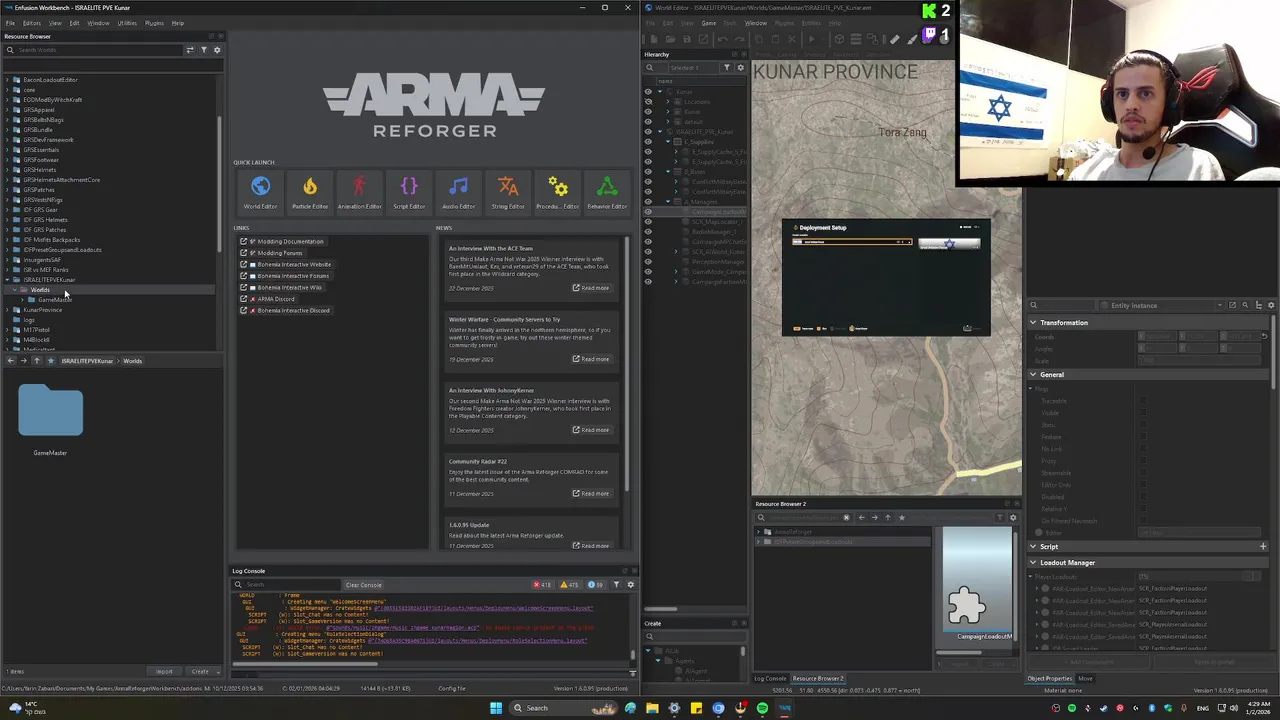1280x720 pixels.
Task: Open Resource Browser settings gear icon
Action: tap(217, 50)
